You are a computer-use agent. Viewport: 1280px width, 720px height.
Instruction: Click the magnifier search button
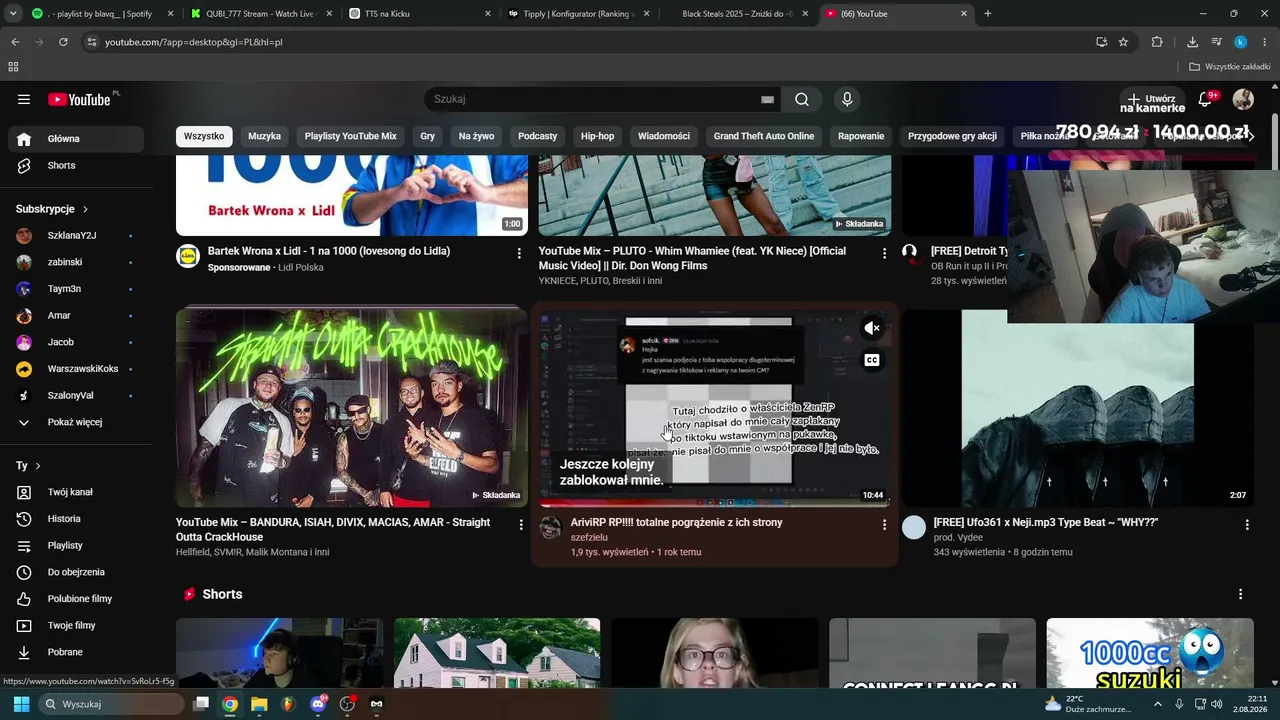pyautogui.click(x=802, y=99)
